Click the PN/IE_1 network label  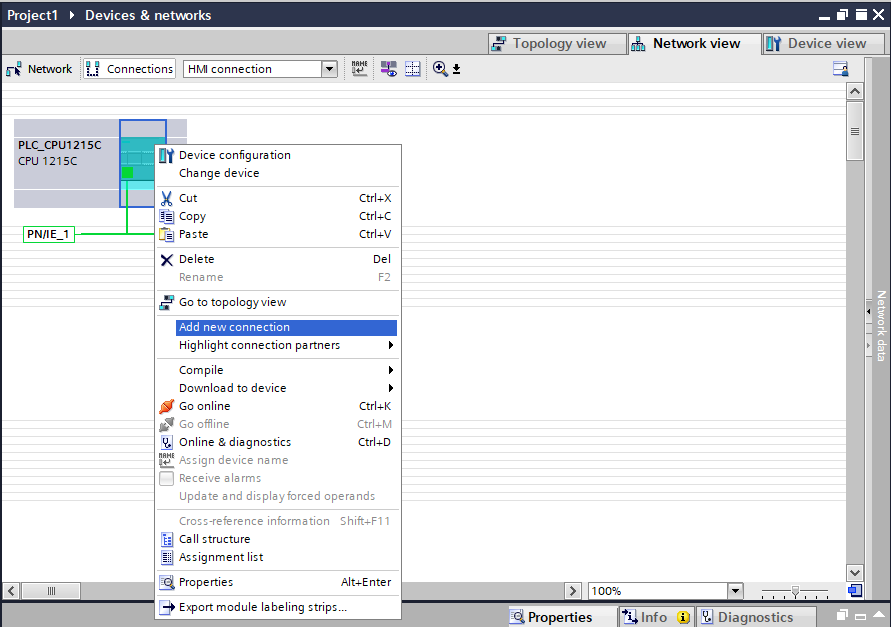coord(49,234)
